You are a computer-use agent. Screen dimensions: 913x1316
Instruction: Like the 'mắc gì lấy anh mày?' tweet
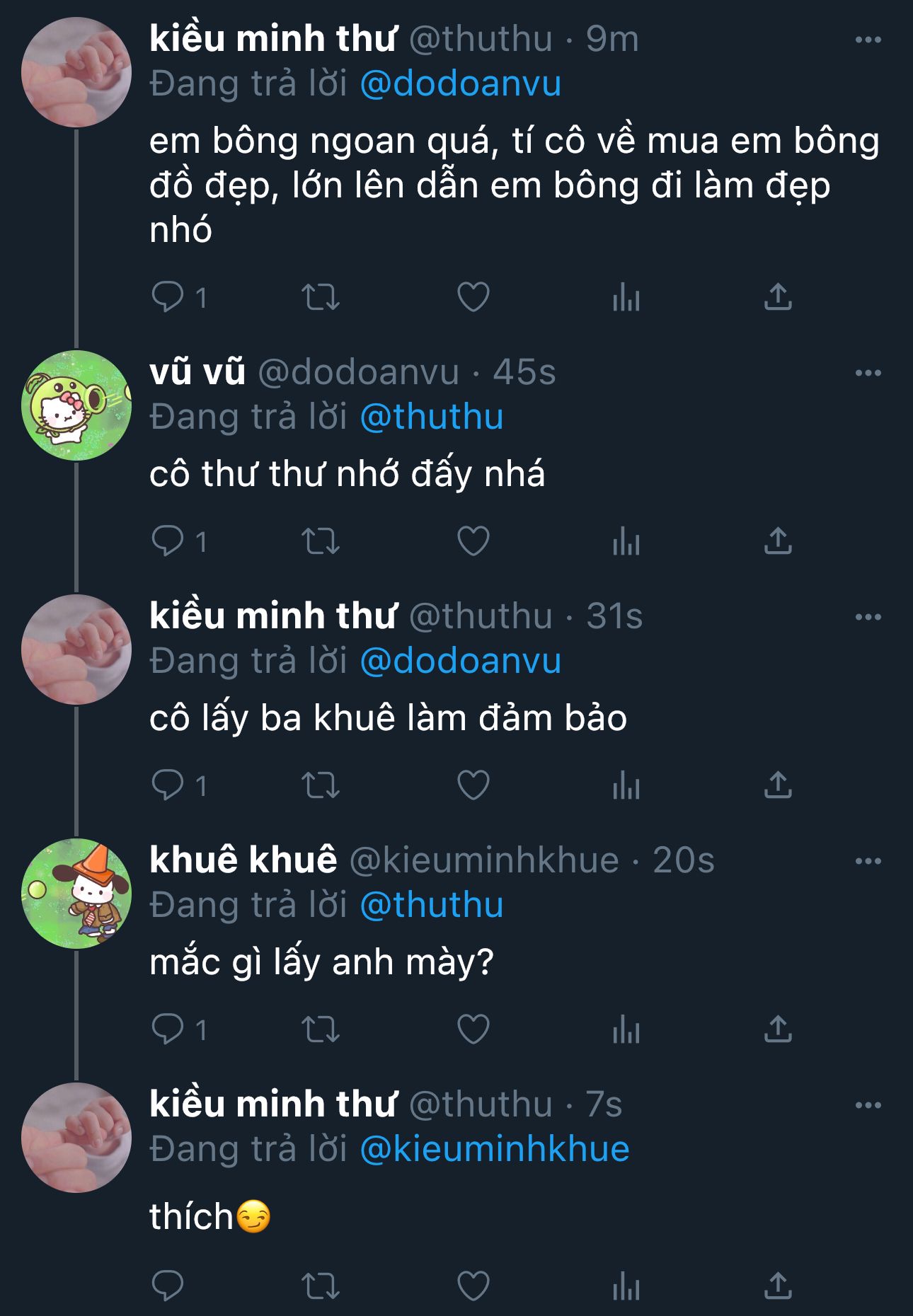point(473,1030)
